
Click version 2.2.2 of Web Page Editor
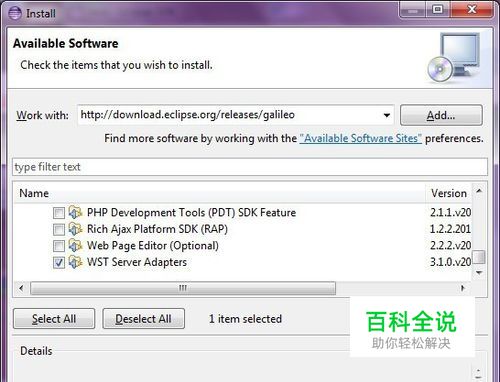click(x=450, y=246)
